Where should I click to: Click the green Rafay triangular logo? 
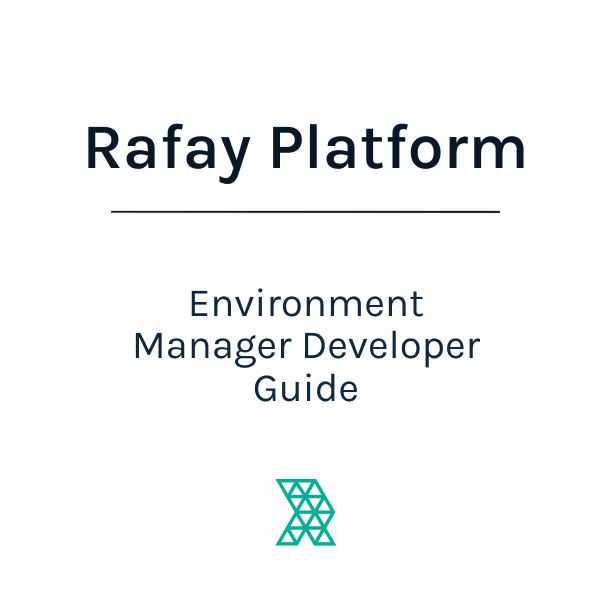pos(305,512)
